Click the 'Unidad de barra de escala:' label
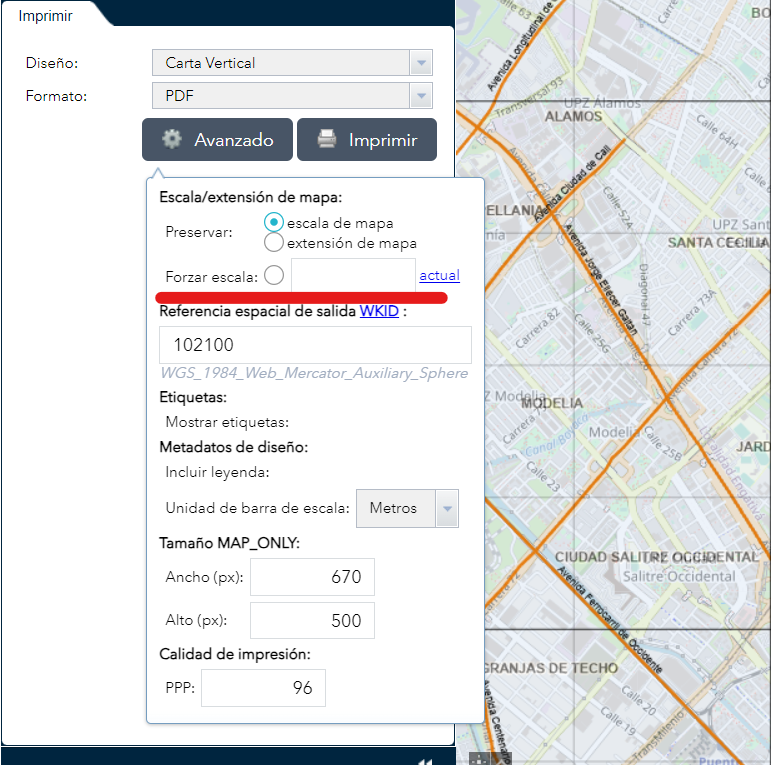The width and height of the screenshot is (771, 765). [x=257, y=508]
